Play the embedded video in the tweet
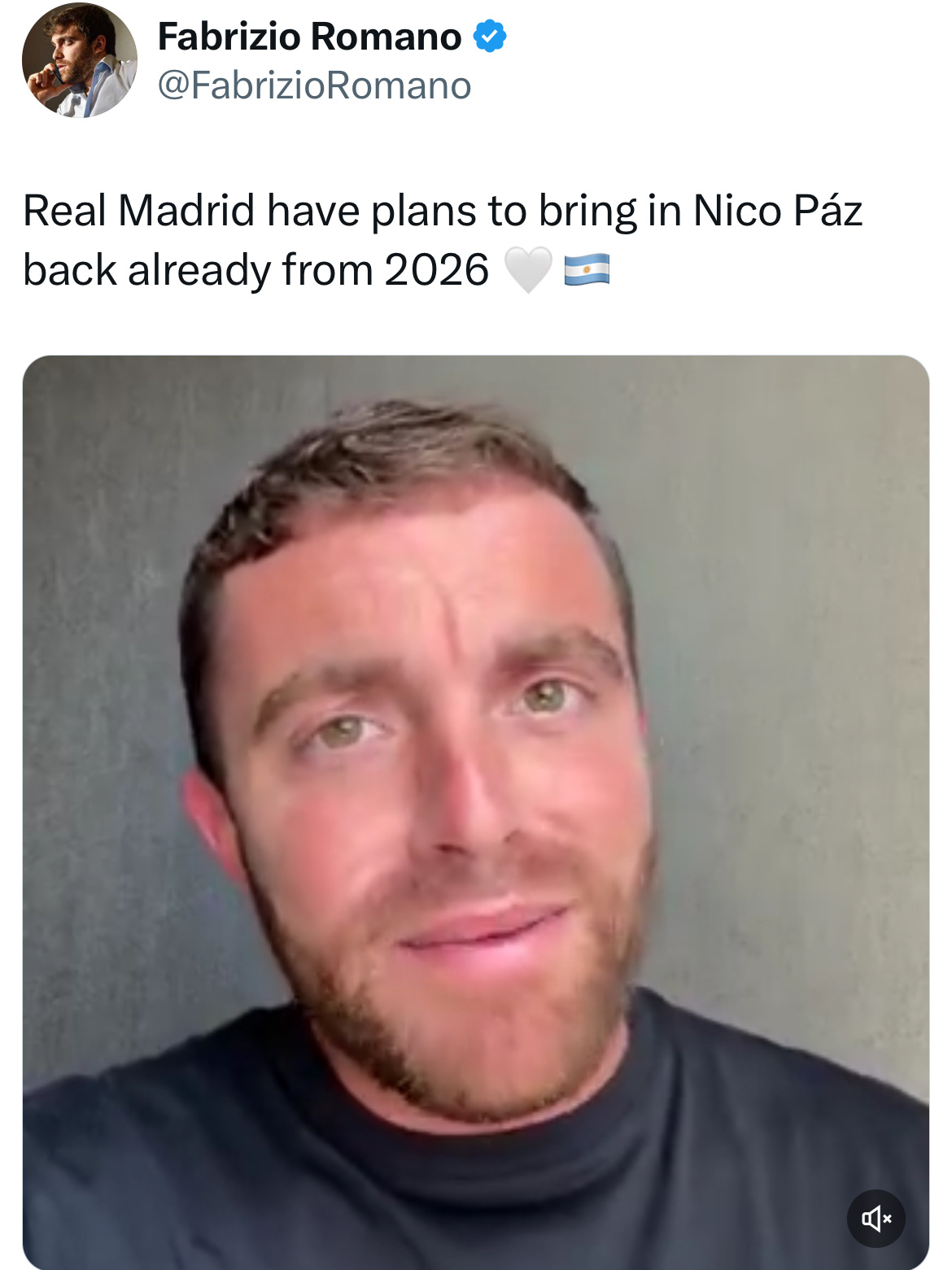 476,812
